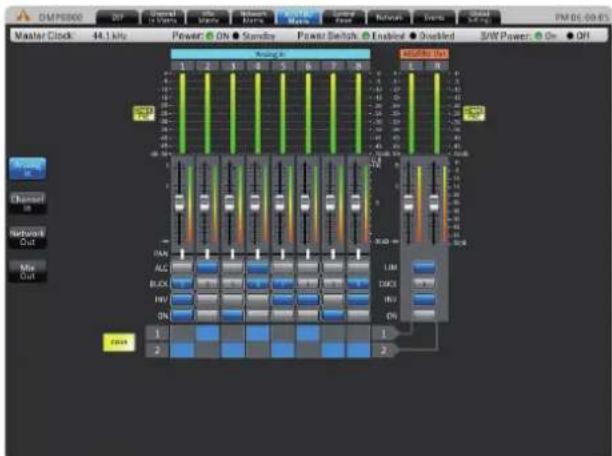Toggle the INV button on Analog Out
Screen dimensions: 612x456
(x=424, y=299)
